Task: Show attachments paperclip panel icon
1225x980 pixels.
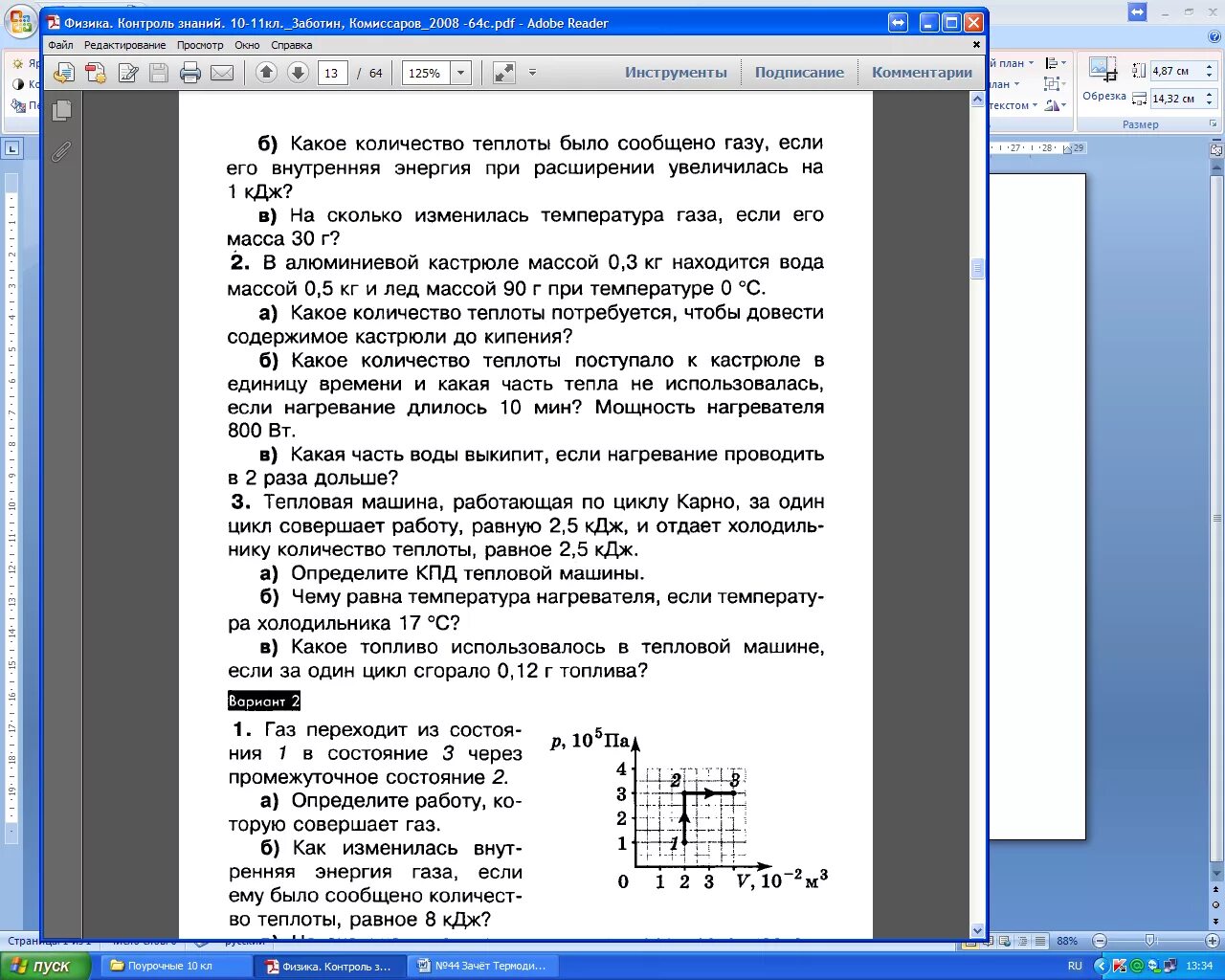Action: point(61,151)
